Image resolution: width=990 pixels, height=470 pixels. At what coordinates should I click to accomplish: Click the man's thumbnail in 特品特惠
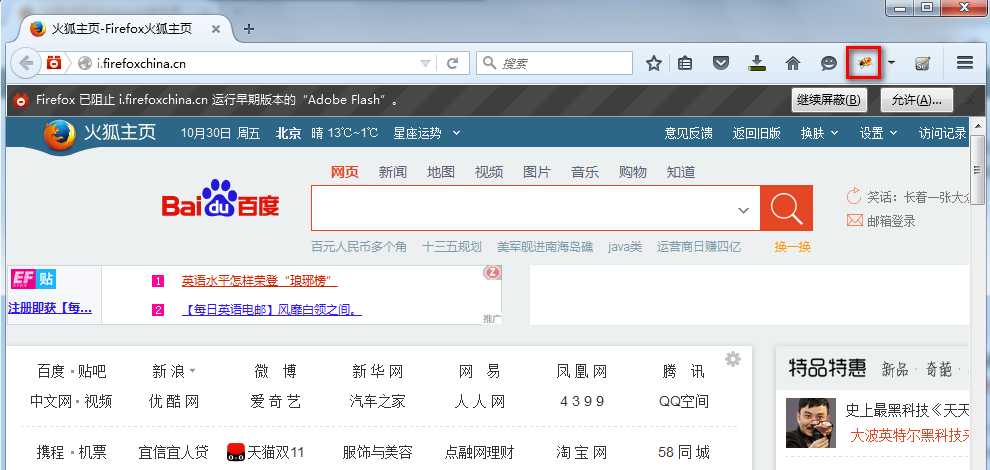click(x=810, y=423)
